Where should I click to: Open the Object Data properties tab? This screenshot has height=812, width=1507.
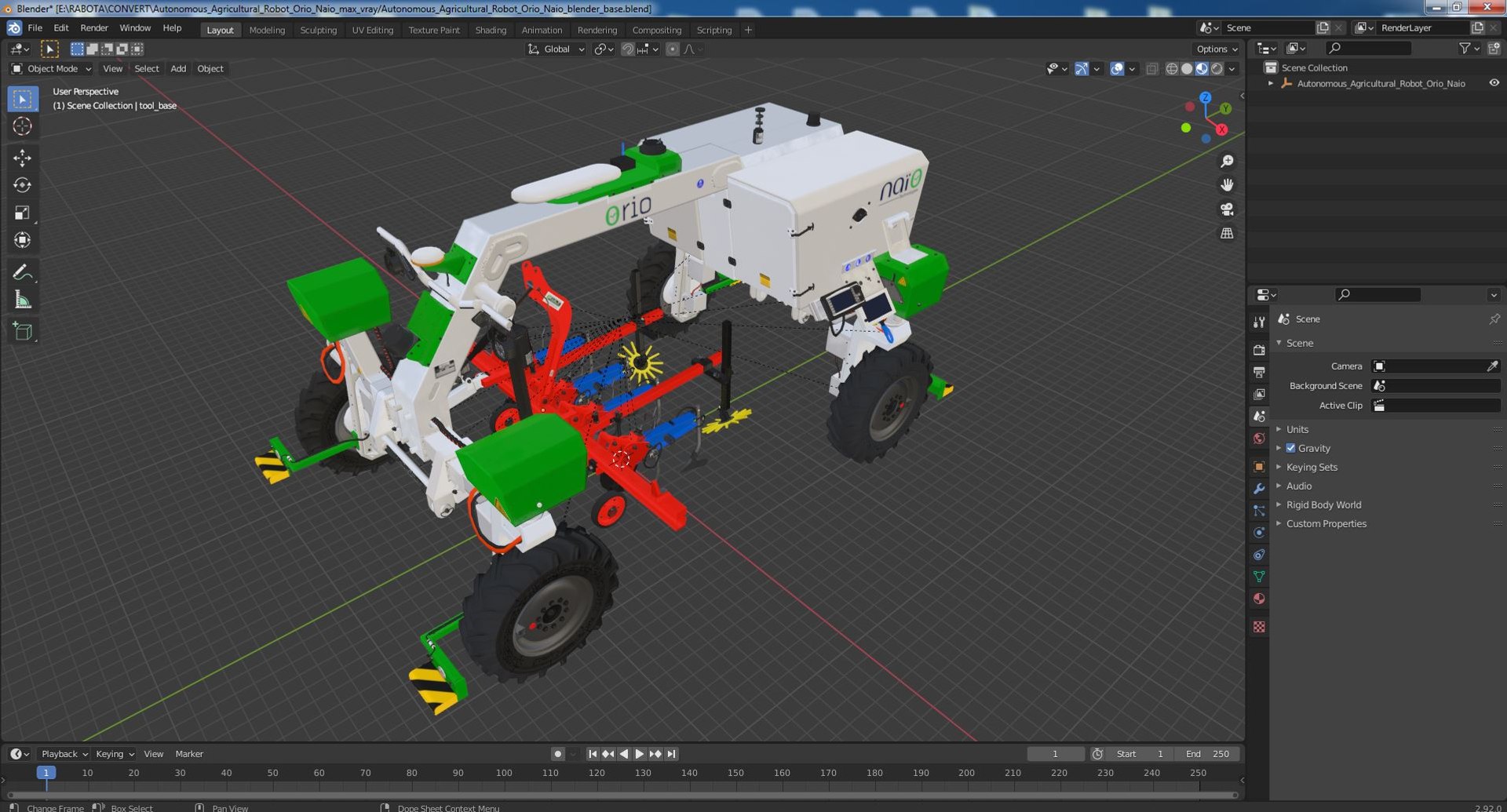pos(1259,577)
